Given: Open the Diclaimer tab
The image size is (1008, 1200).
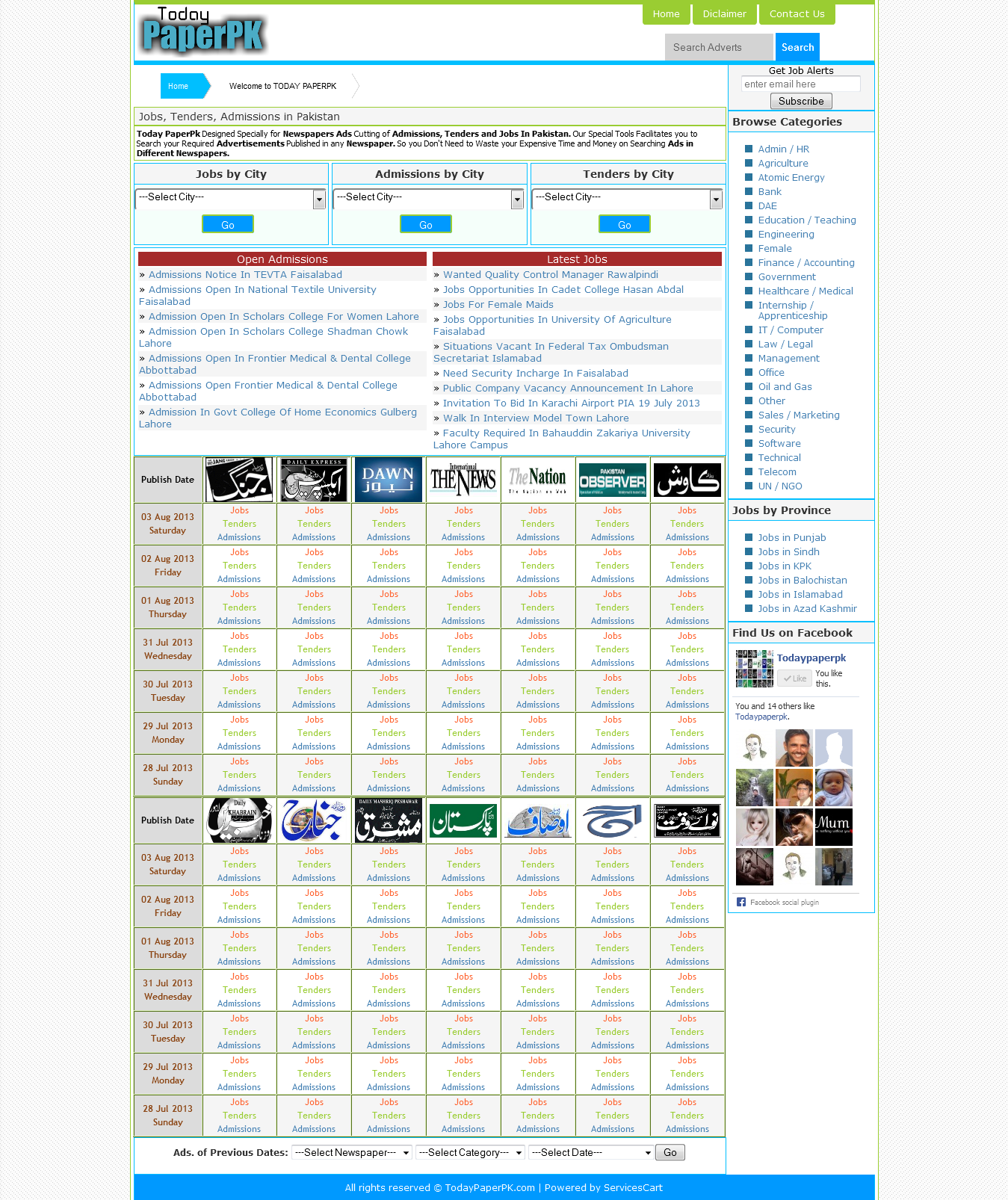Looking at the screenshot, I should tap(724, 14).
